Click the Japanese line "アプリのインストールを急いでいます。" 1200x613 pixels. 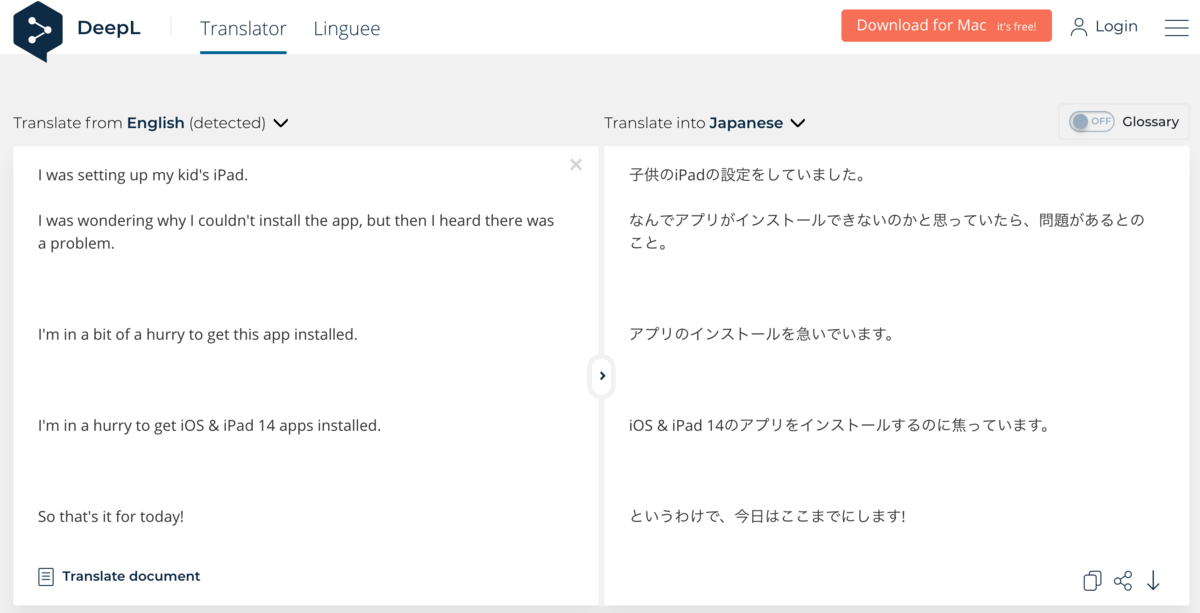click(762, 335)
